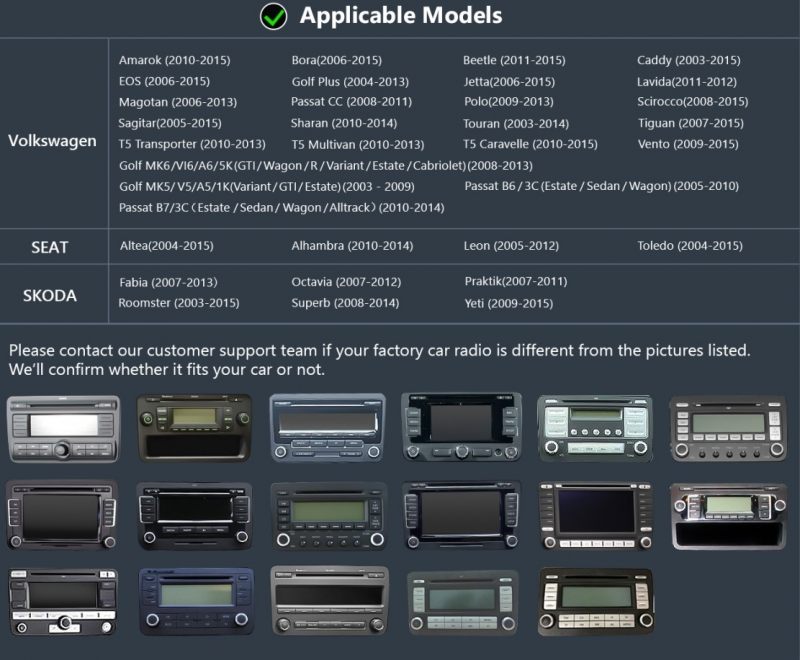This screenshot has width=800, height=660.
Task: Click the Skoda Superb (2008-2014) entry
Action: pyautogui.click(x=345, y=304)
